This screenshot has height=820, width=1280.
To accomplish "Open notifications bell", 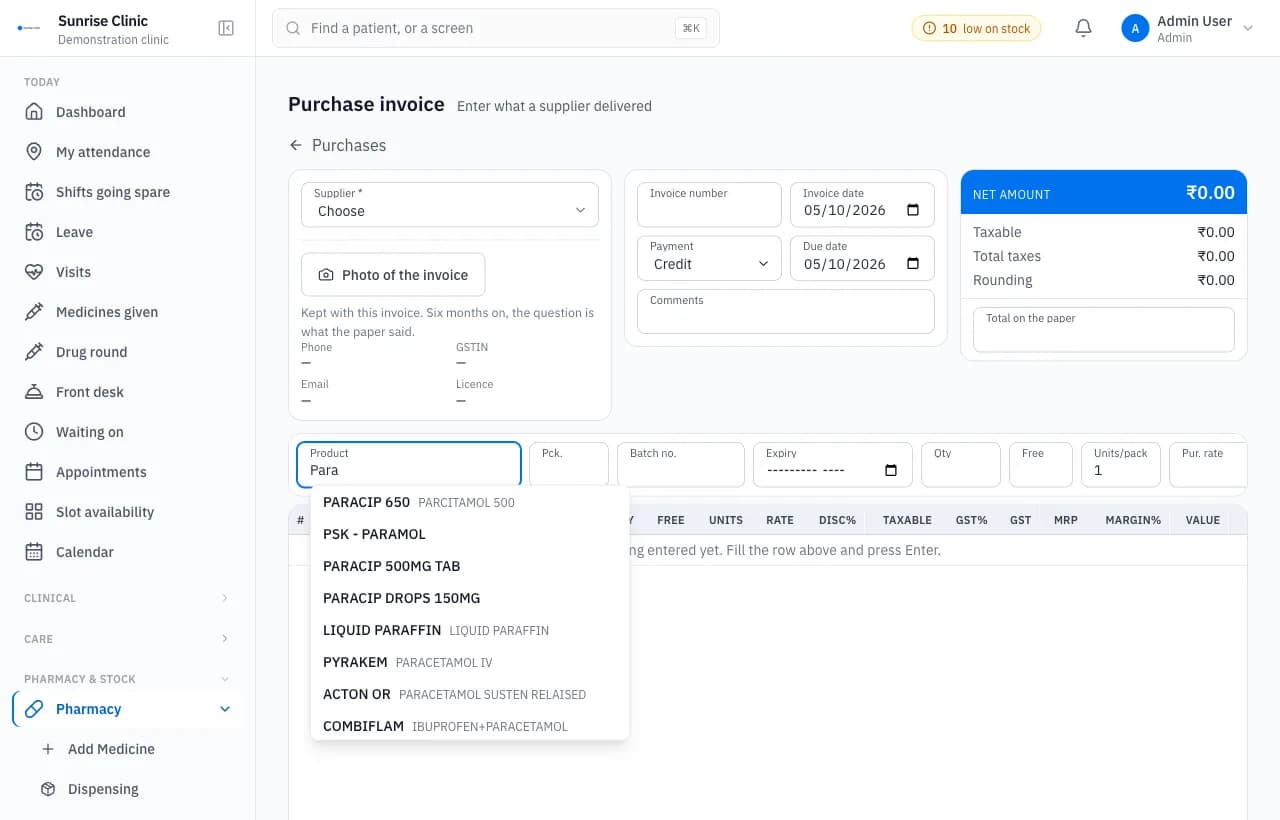I will (x=1083, y=28).
